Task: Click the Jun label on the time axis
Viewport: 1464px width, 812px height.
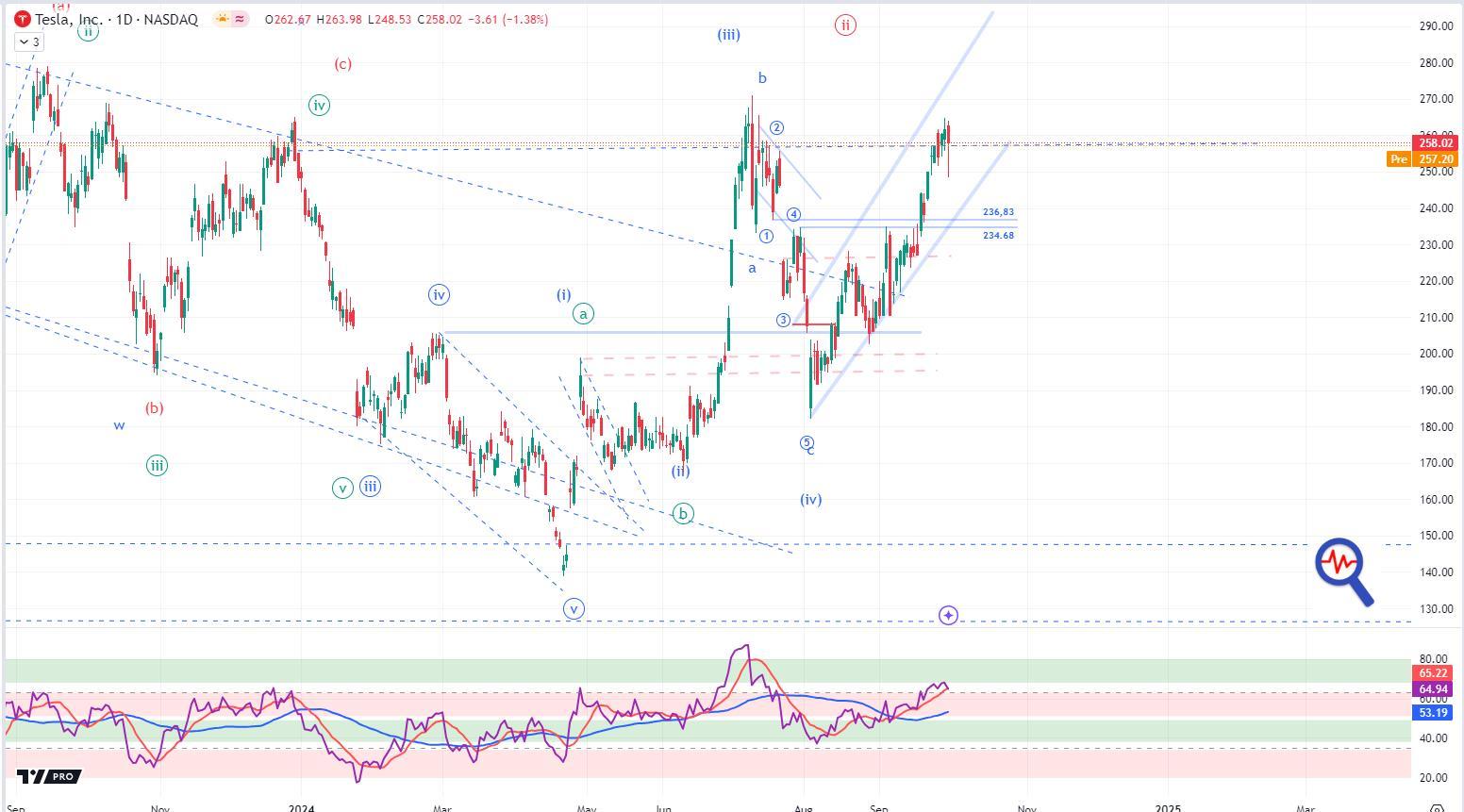Action: click(x=662, y=807)
